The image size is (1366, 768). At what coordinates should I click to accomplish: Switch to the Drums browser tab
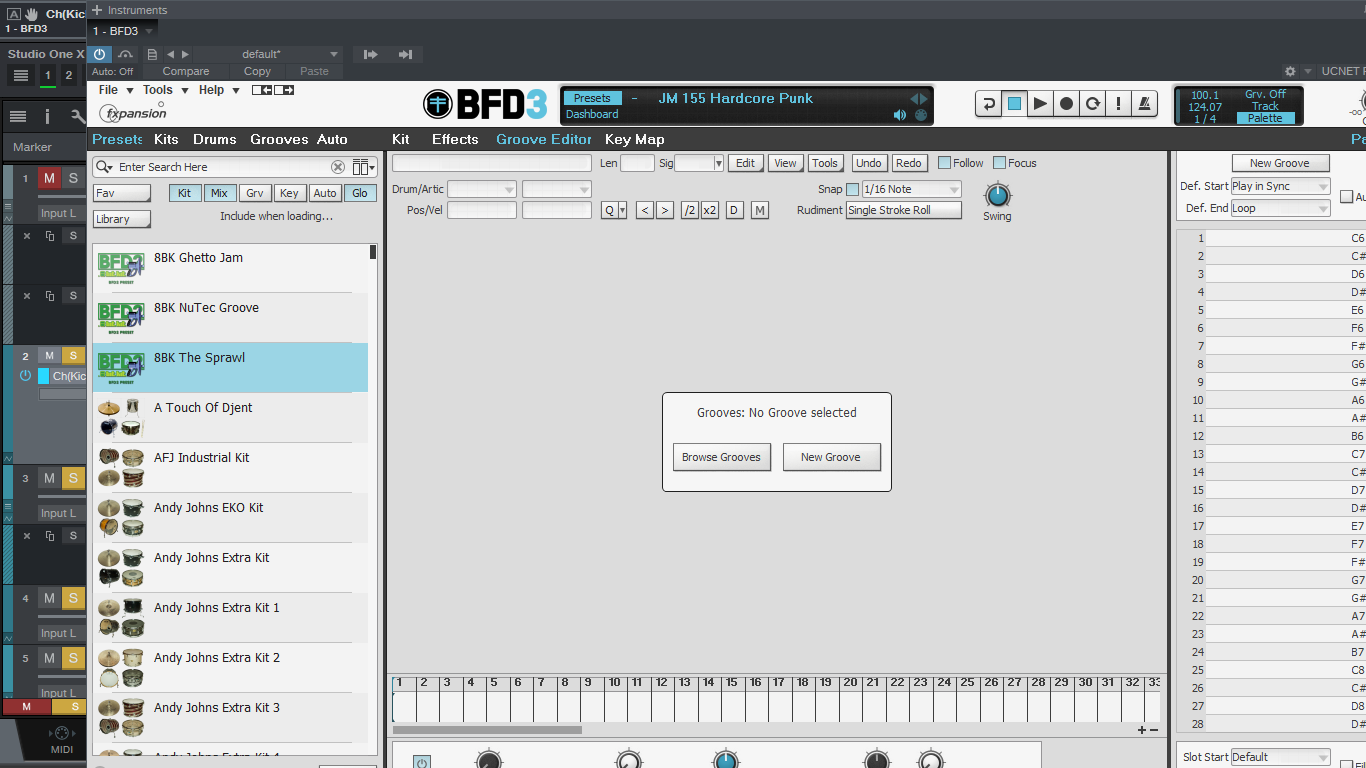tap(215, 139)
